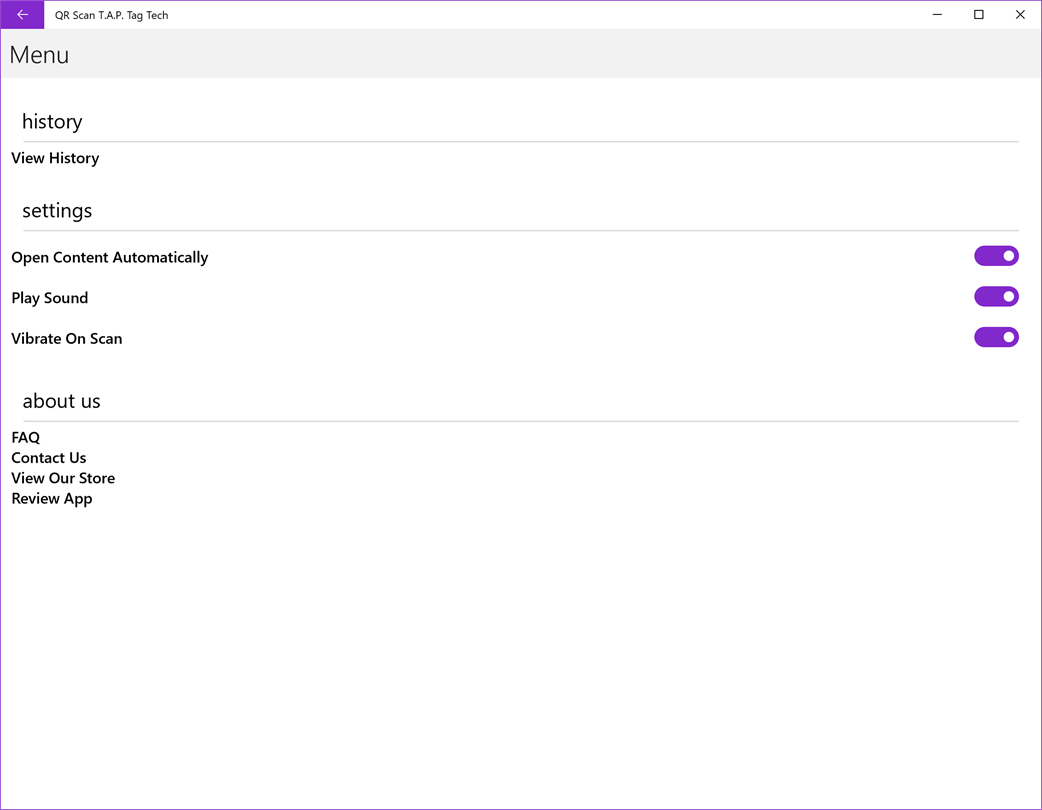Open View Our Store
Image resolution: width=1042 pixels, height=810 pixels.
click(63, 478)
